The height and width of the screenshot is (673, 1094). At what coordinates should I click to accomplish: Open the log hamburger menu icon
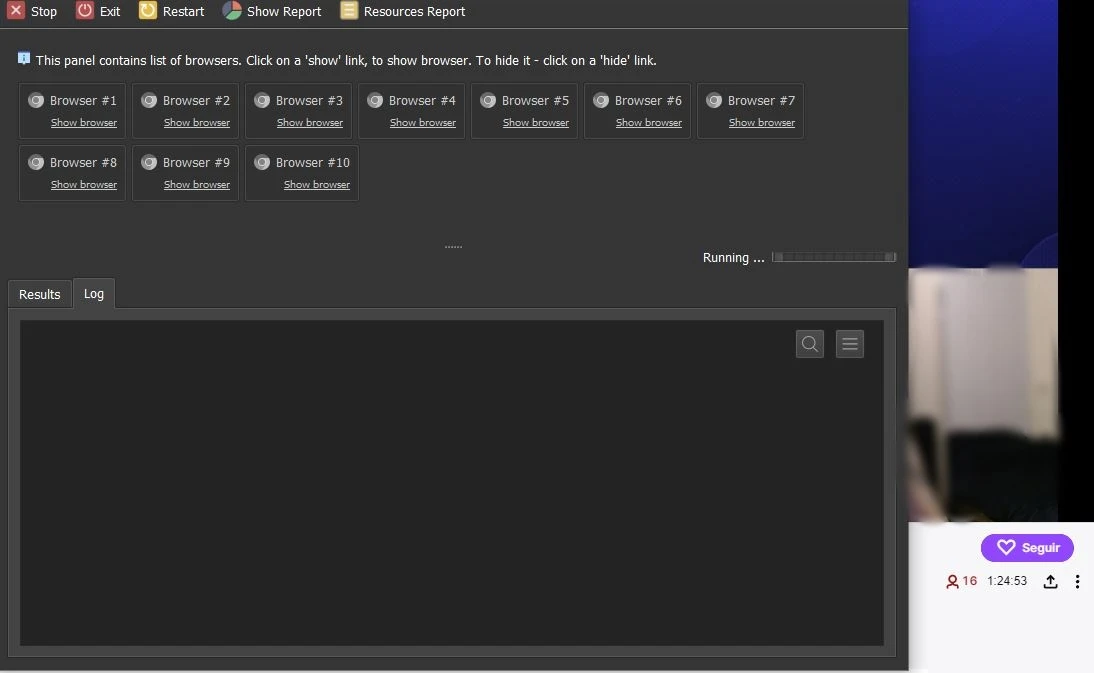coord(850,344)
